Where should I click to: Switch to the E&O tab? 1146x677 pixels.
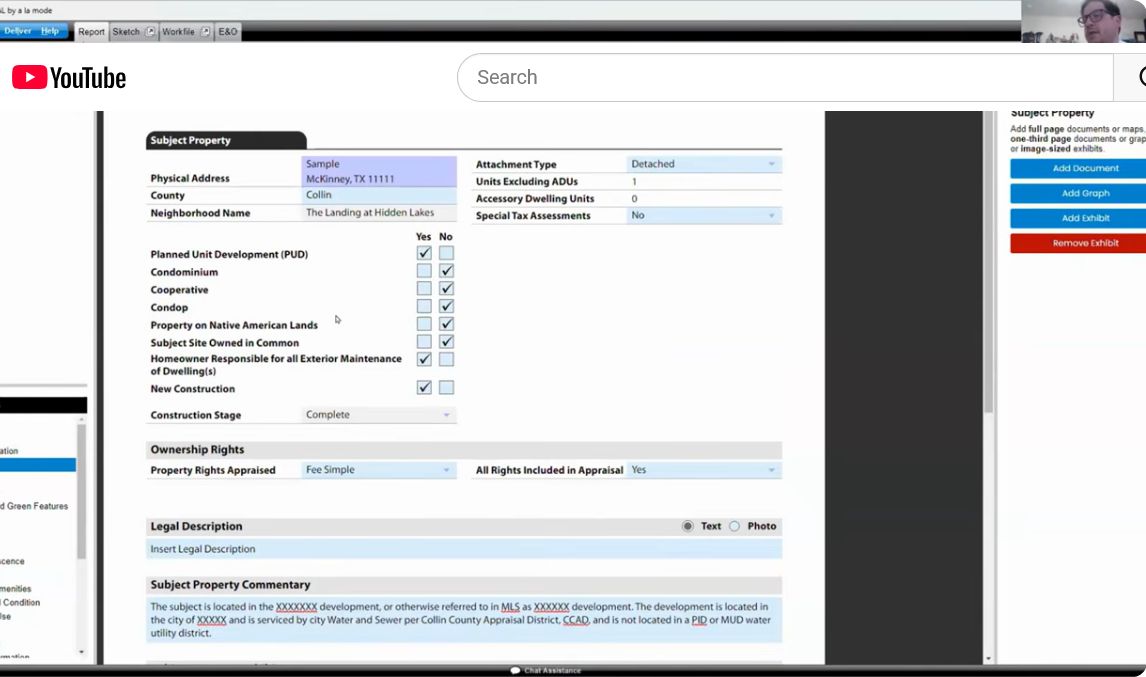point(227,31)
